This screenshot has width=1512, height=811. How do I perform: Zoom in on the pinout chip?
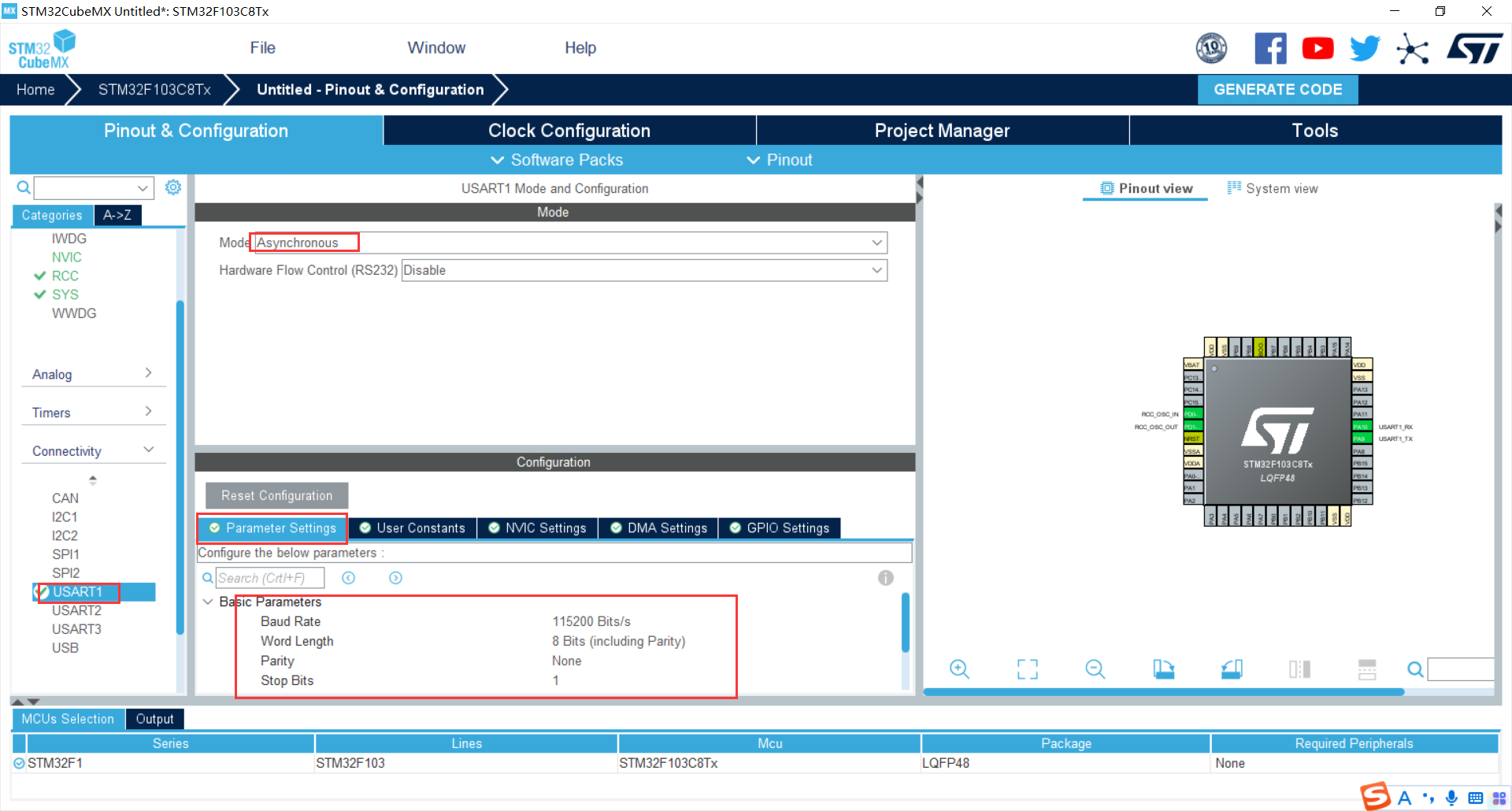pos(959,669)
